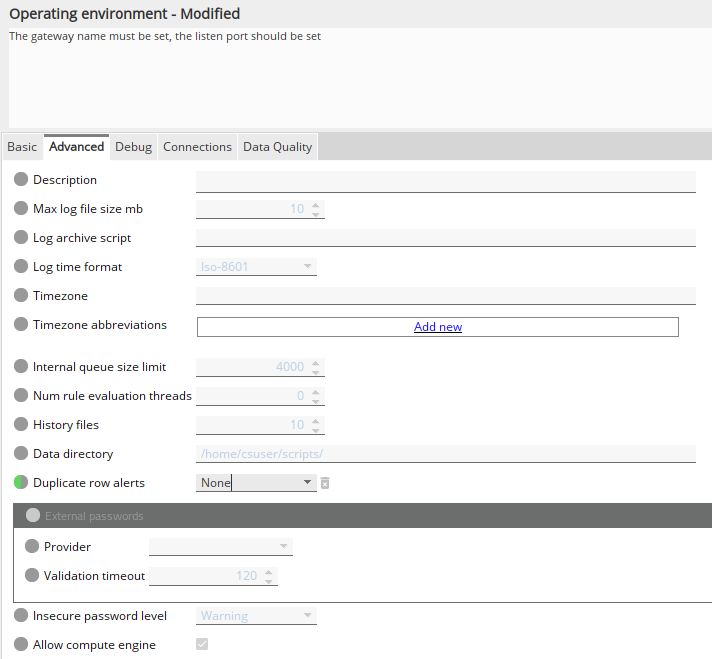The height and width of the screenshot is (659, 712).
Task: Click the circle beside Internal queue size limit
Action: pyautogui.click(x=21, y=367)
